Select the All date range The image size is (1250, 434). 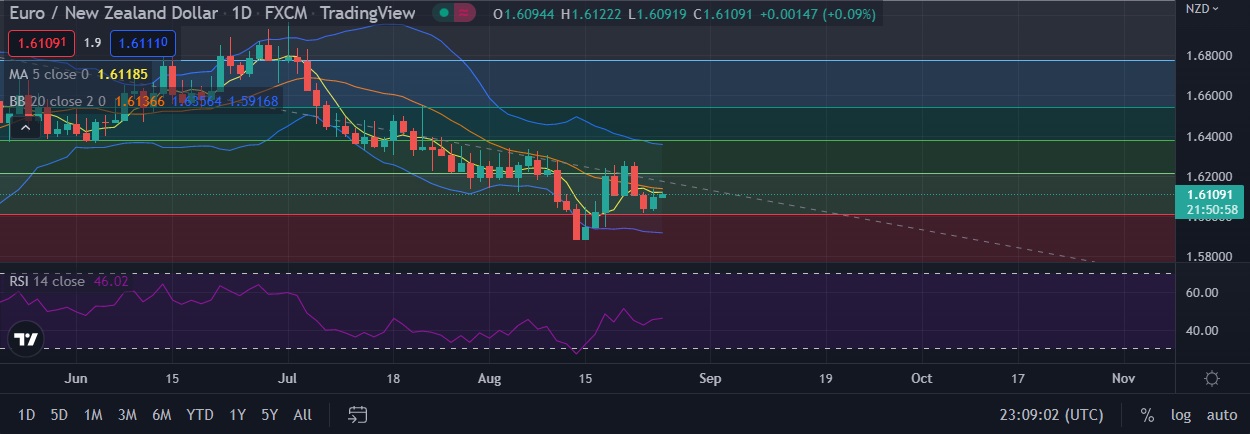302,414
